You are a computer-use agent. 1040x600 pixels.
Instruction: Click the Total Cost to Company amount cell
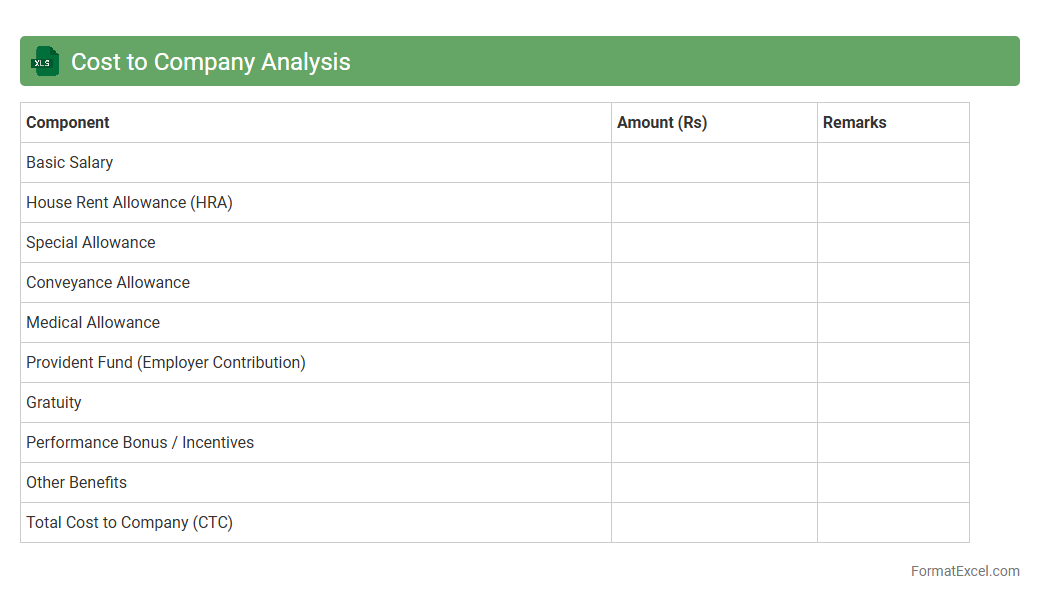click(x=714, y=522)
